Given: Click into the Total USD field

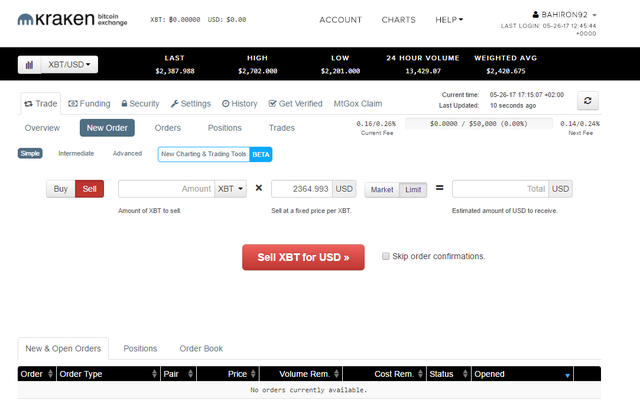Looking at the screenshot, I should [500, 189].
